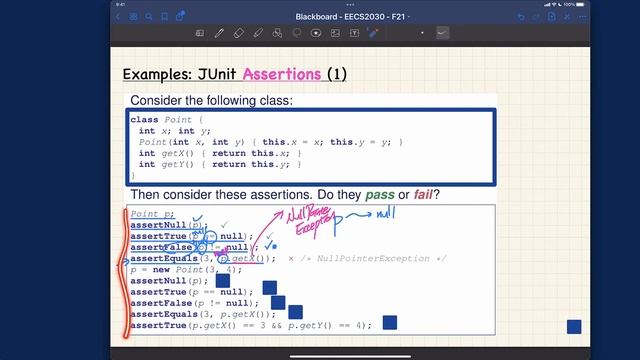
Task: Select the Eraser tool
Action: tap(238, 33)
